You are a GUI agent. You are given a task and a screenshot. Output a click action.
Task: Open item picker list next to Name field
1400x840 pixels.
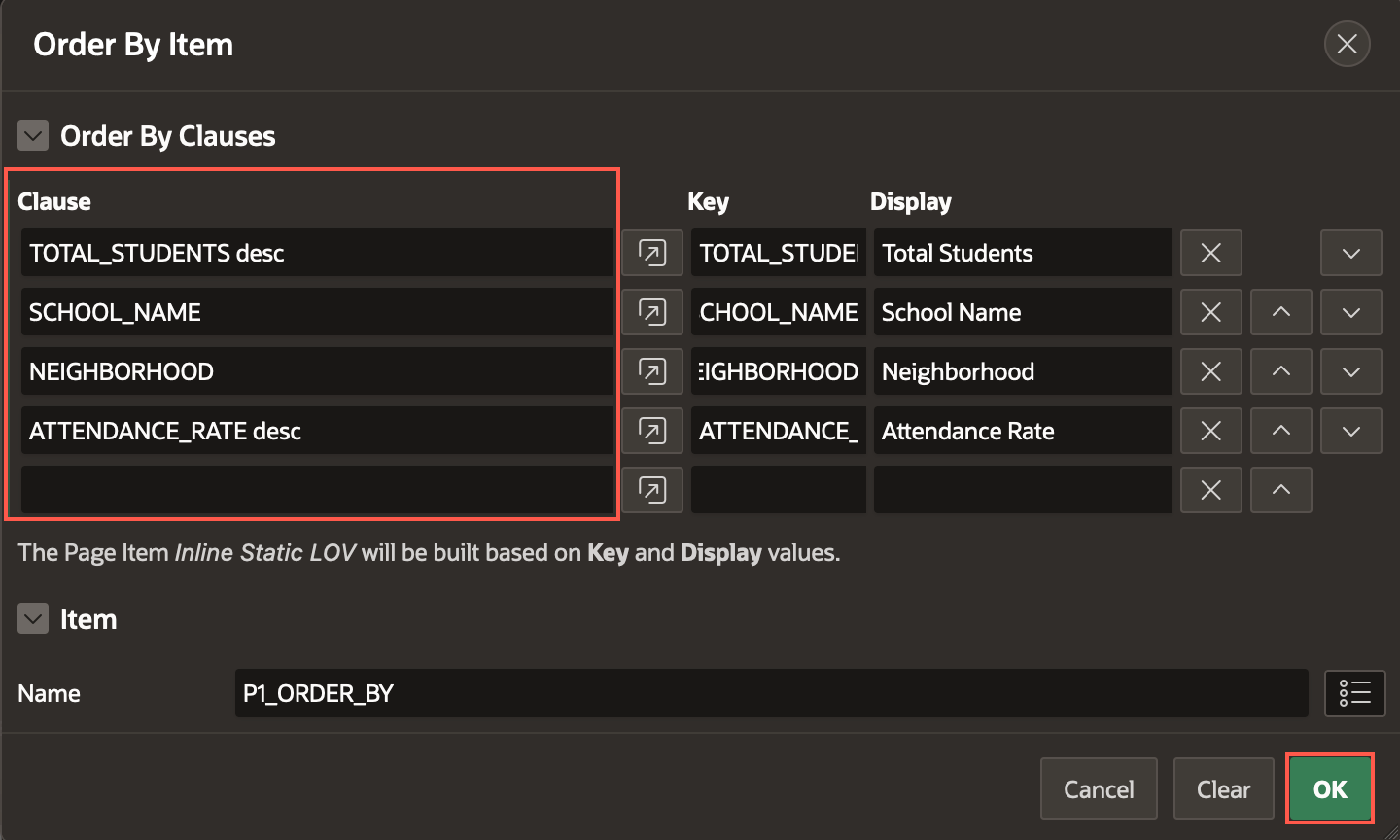point(1355,693)
